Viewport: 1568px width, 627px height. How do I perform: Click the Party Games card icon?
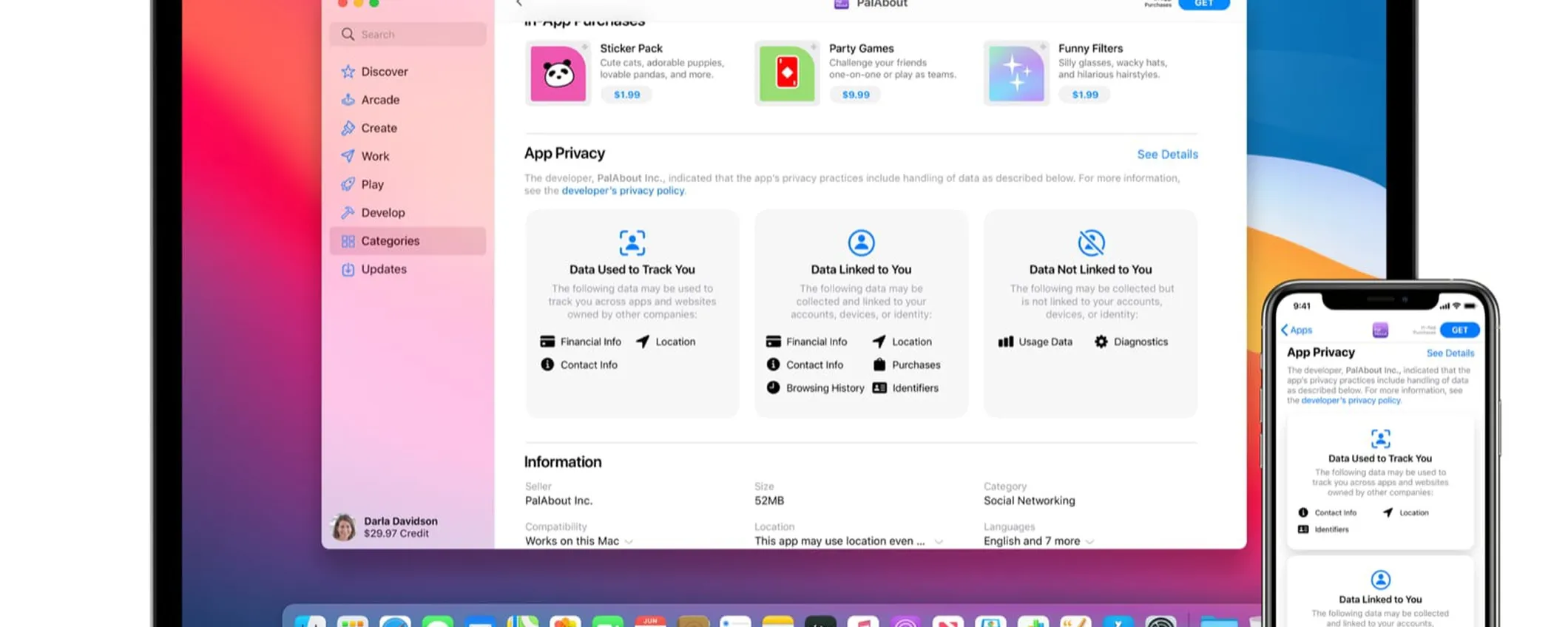787,73
